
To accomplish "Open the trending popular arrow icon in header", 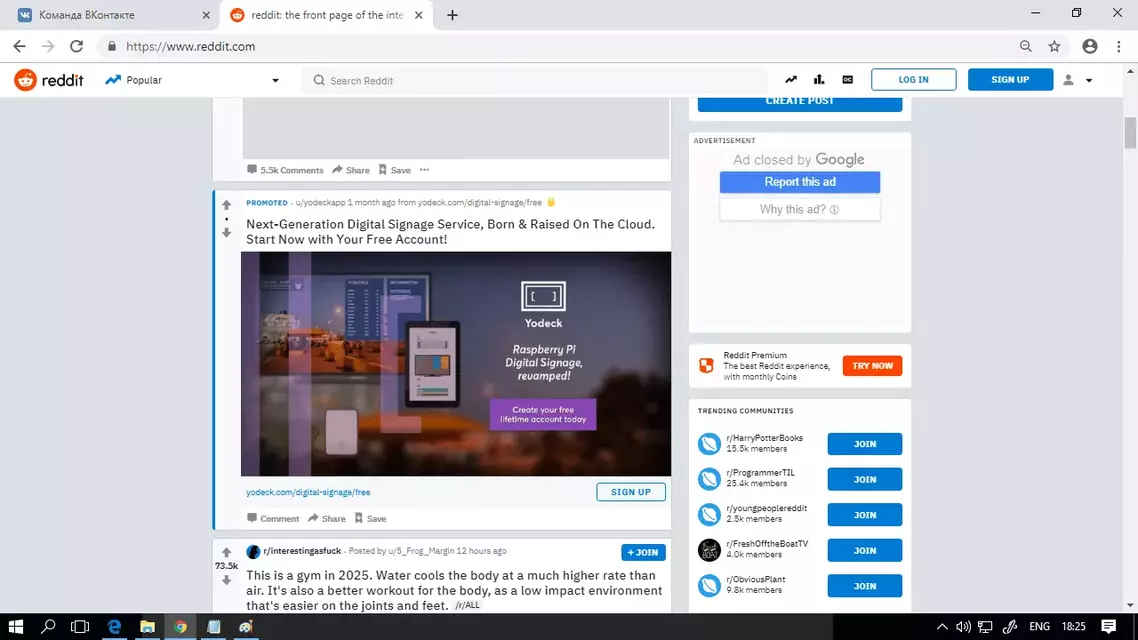I will (790, 80).
